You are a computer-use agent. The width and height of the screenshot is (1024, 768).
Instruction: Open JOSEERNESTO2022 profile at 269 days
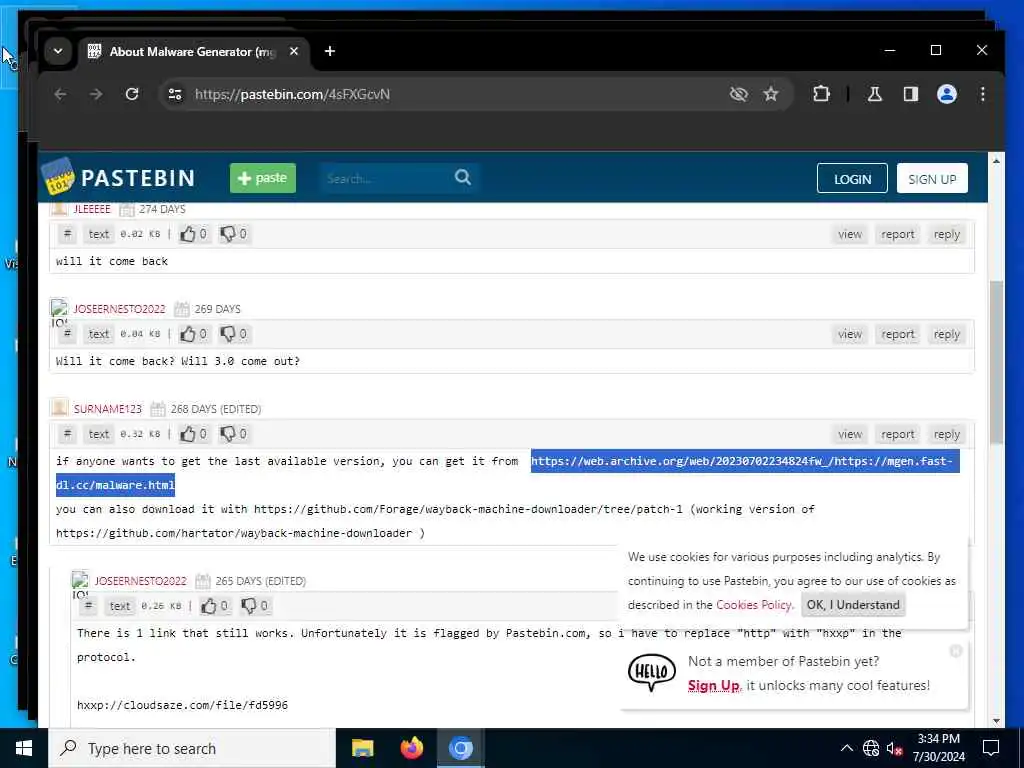(x=119, y=309)
